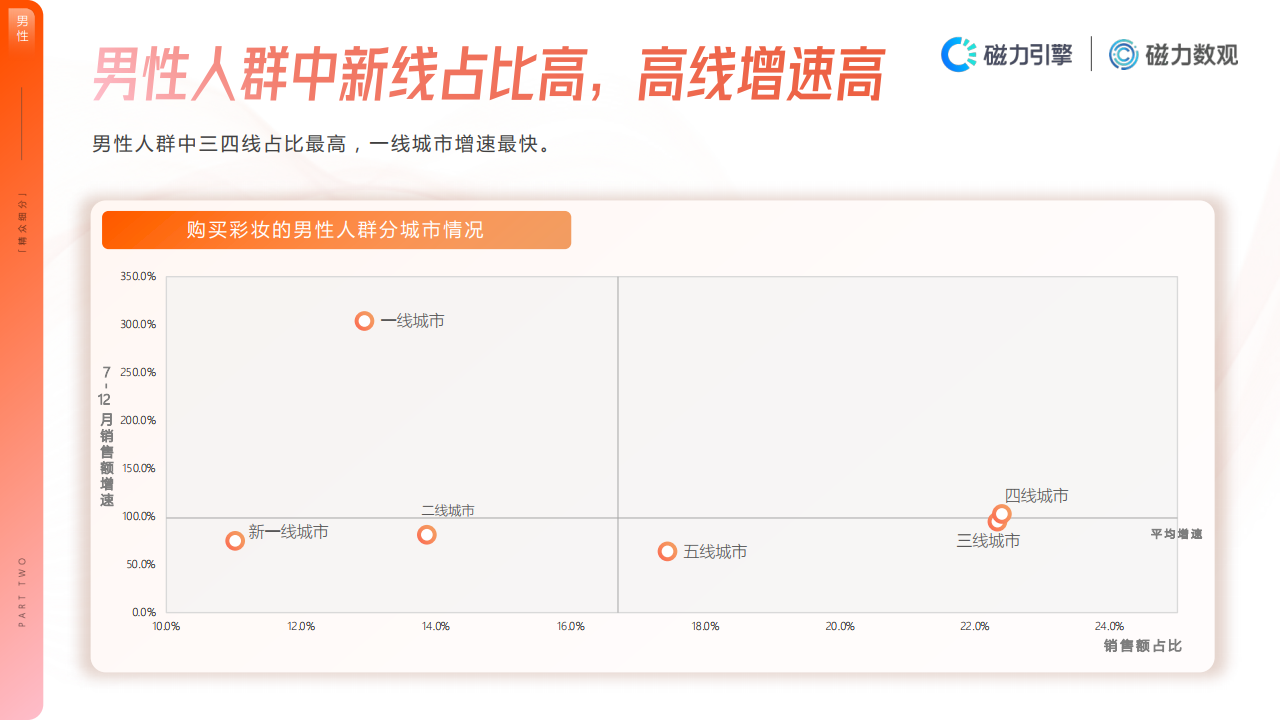Select the 四线城市 text label
Screen dimensions: 1280x720
click(x=1036, y=496)
